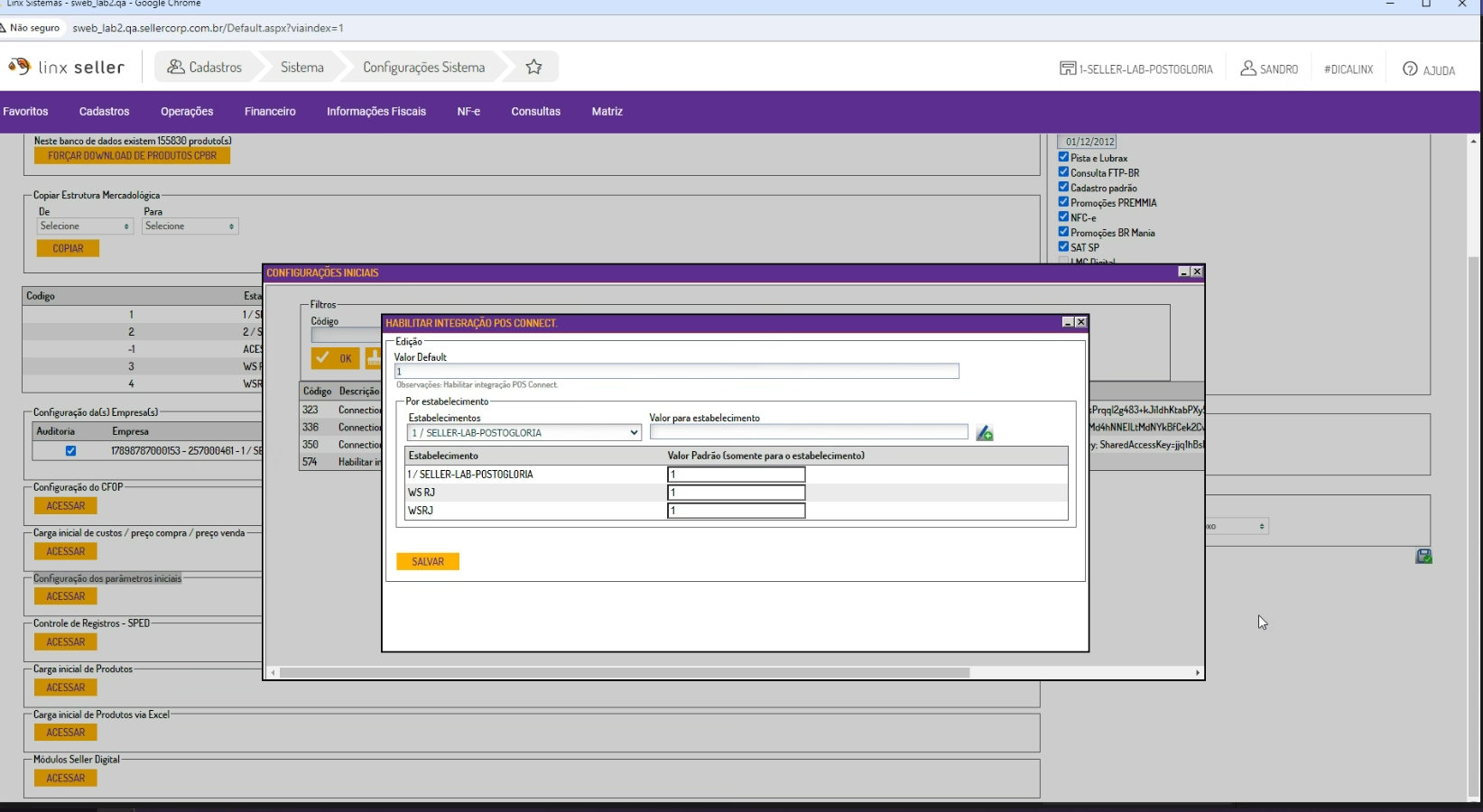This screenshot has height=812, width=1483.
Task: Toggle the SAT SP checkbox
Action: pos(1063,246)
